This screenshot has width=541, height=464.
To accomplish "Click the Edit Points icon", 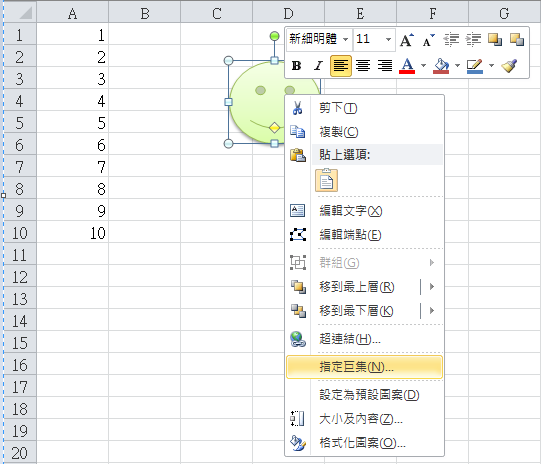I will click(297, 235).
